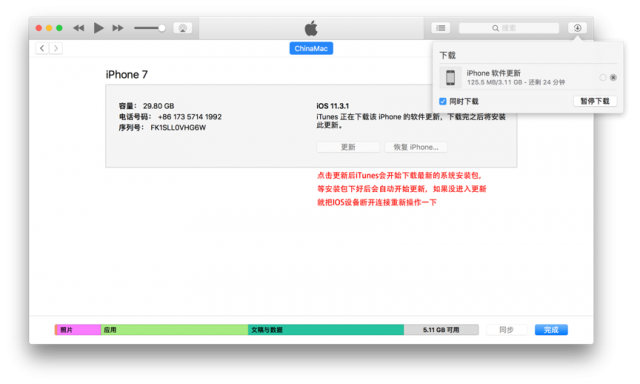This screenshot has height=384, width=640.
Task: Click the capacity value 29.80 GB
Action: click(x=158, y=106)
